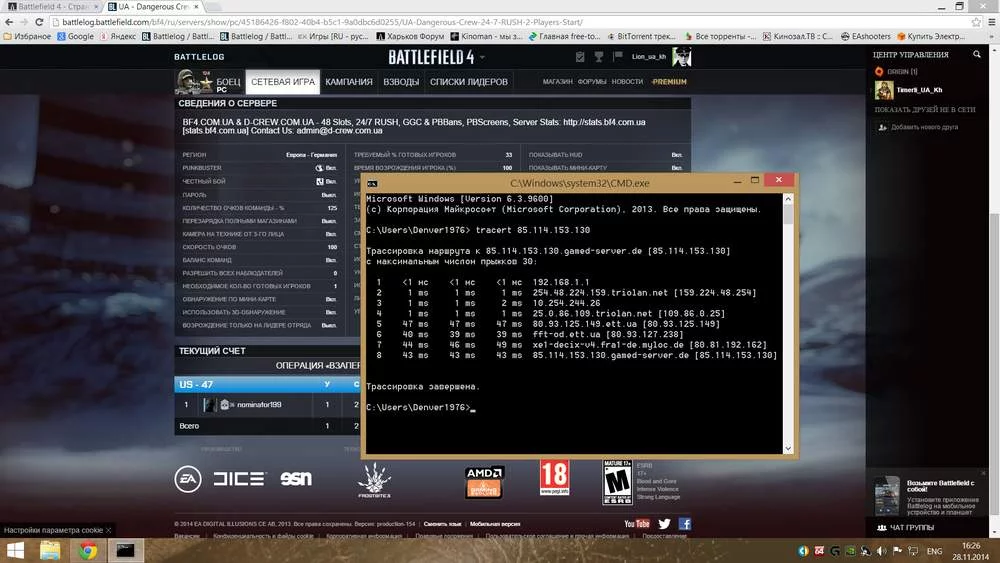Switch to Chrome on the taskbar
Screen dimensions: 1000x563
pyautogui.click(x=87, y=550)
